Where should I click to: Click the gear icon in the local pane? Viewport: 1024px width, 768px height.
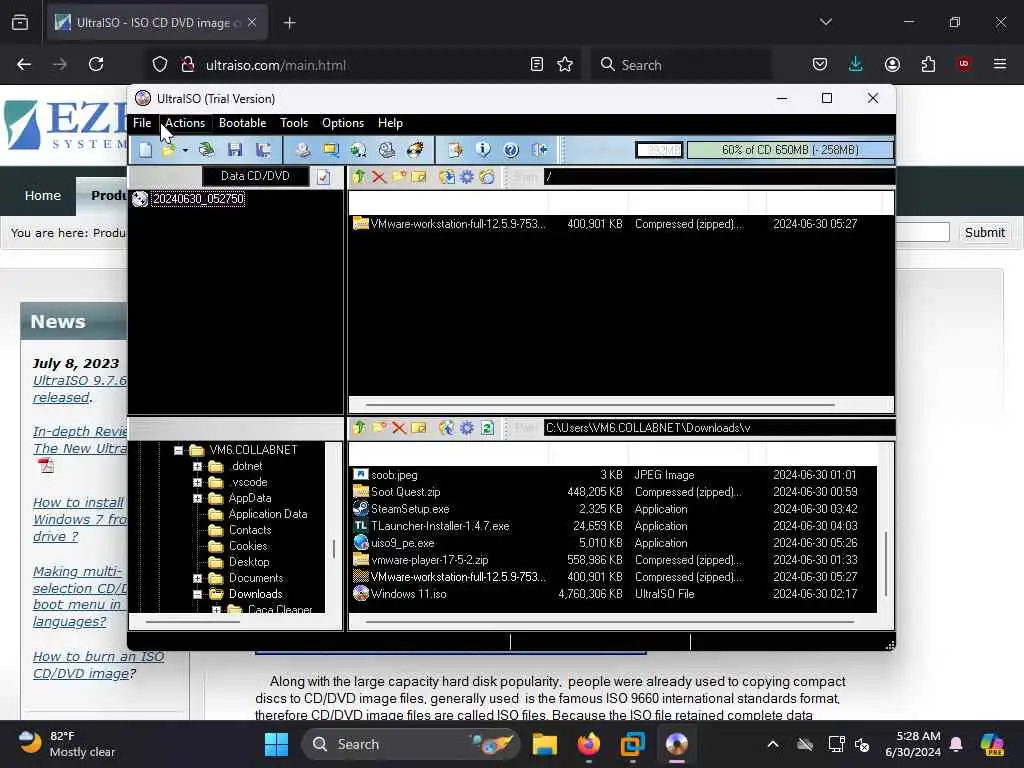tap(467, 428)
